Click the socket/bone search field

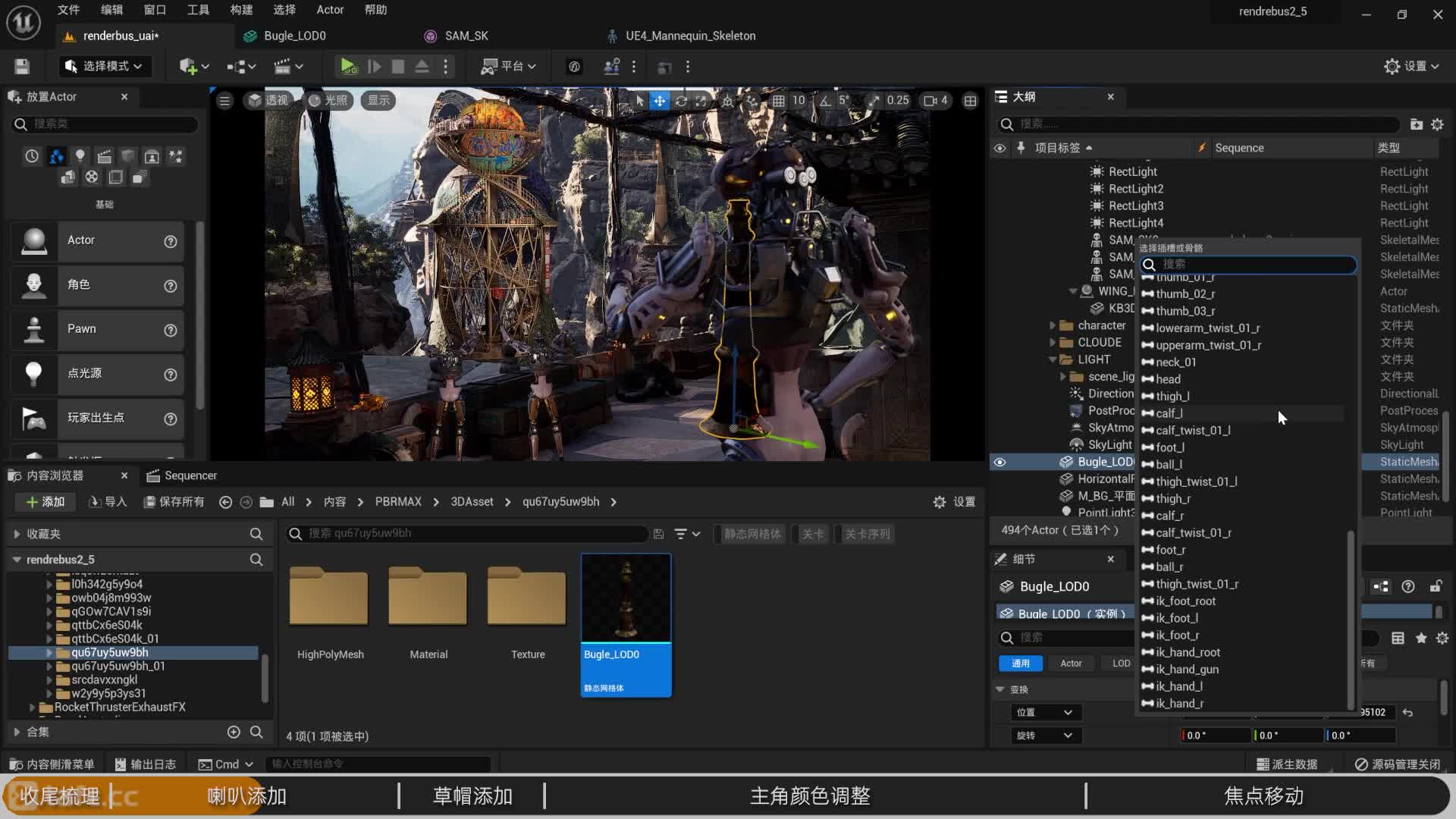[1248, 264]
